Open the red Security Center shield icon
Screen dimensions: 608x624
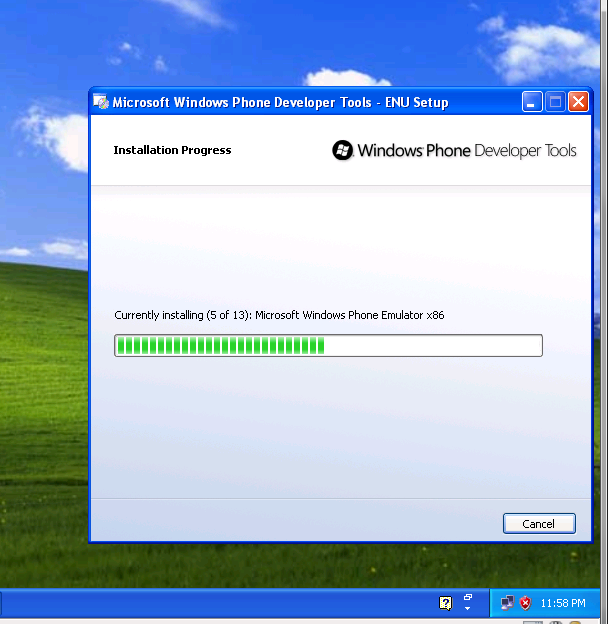524,603
